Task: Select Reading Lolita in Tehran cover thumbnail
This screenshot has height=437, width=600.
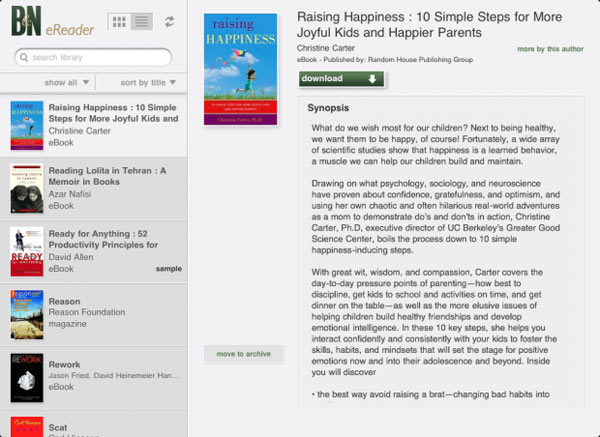Action: [x=26, y=187]
